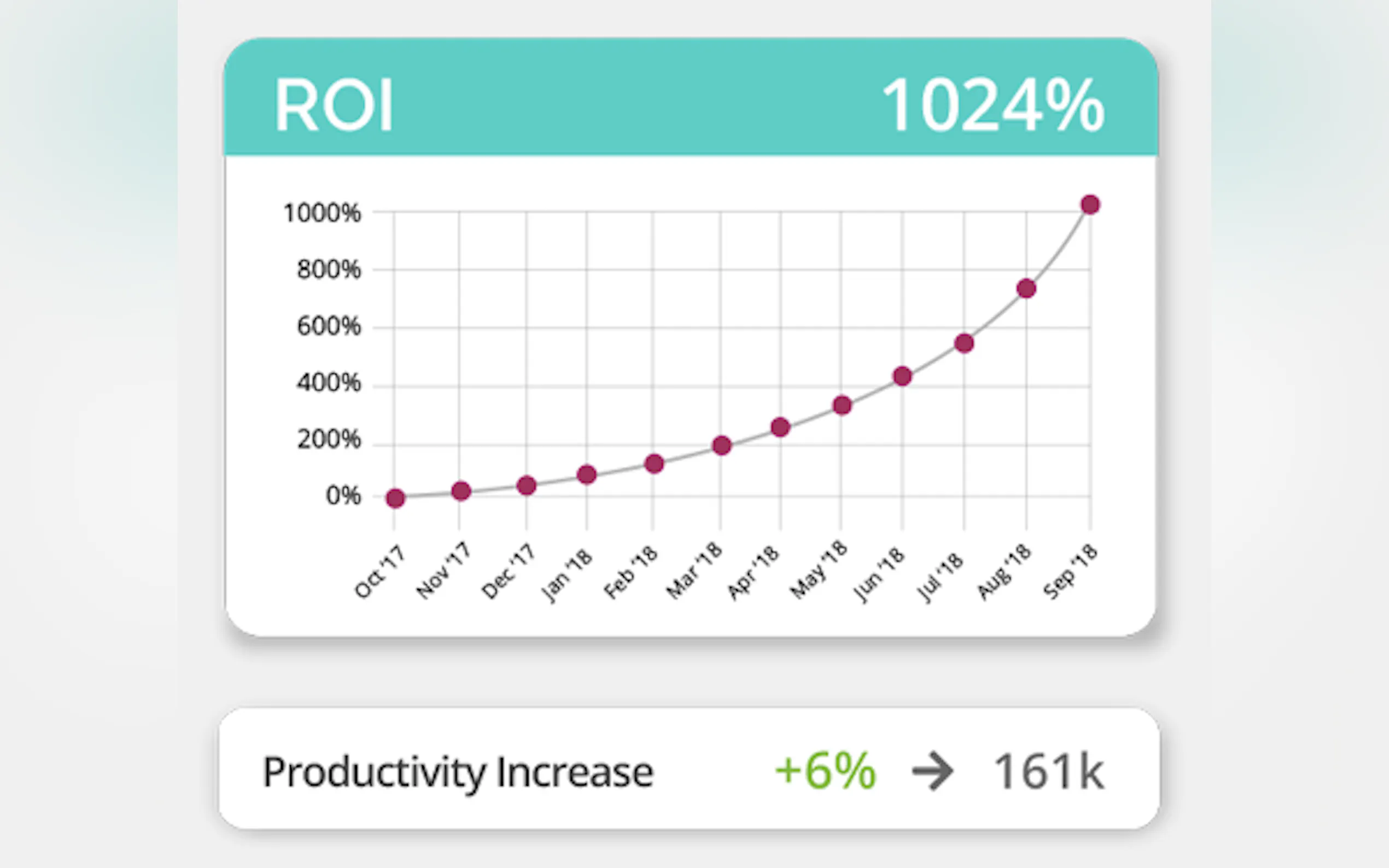This screenshot has height=868, width=1389.
Task: Click the 1024% ROI value
Action: click(x=993, y=105)
